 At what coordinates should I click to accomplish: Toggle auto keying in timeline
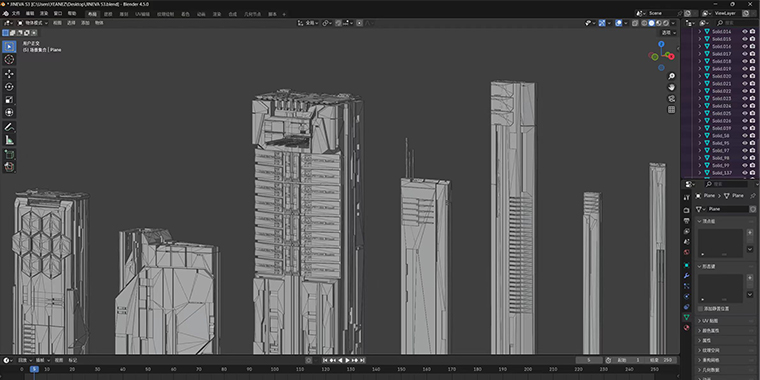point(309,360)
